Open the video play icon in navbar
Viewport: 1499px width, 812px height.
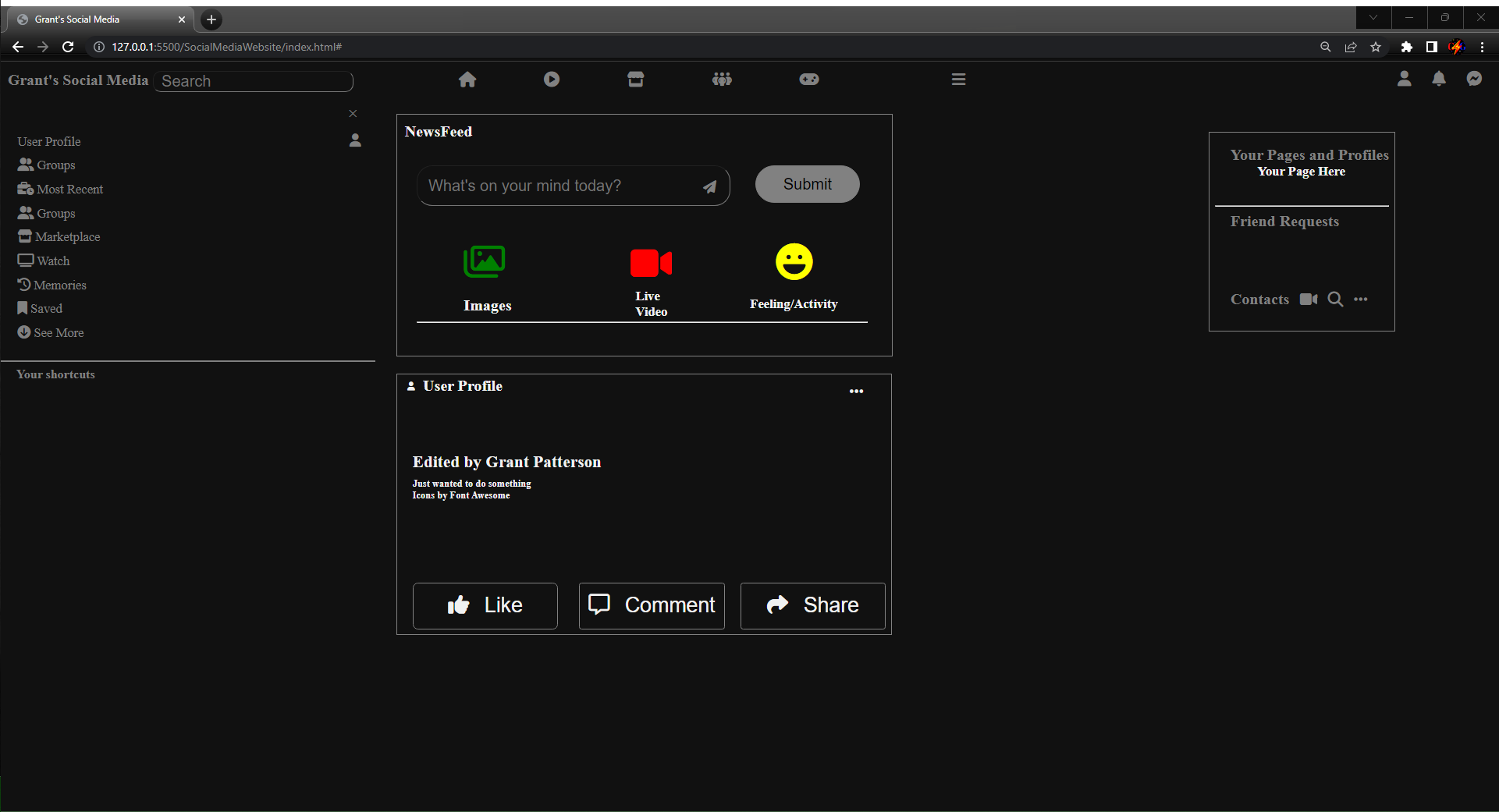coord(552,80)
